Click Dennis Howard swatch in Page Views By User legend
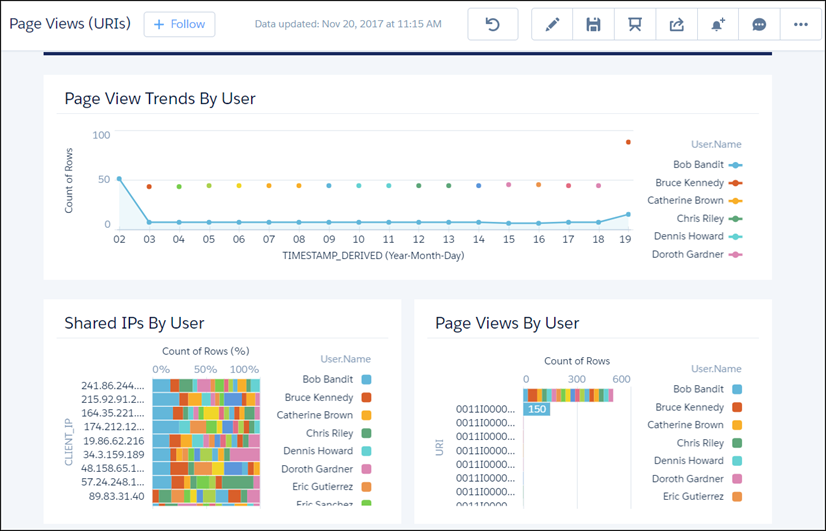826x531 pixels. (x=738, y=461)
